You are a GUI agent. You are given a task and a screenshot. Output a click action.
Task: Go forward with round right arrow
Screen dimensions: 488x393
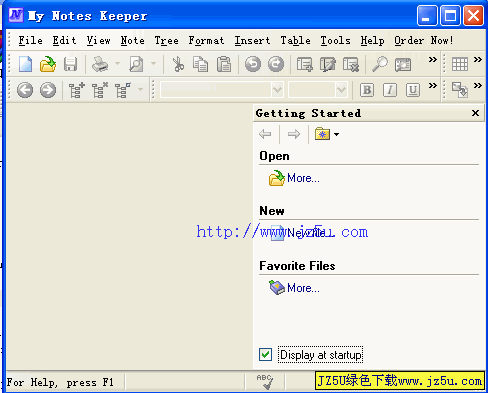tap(48, 90)
